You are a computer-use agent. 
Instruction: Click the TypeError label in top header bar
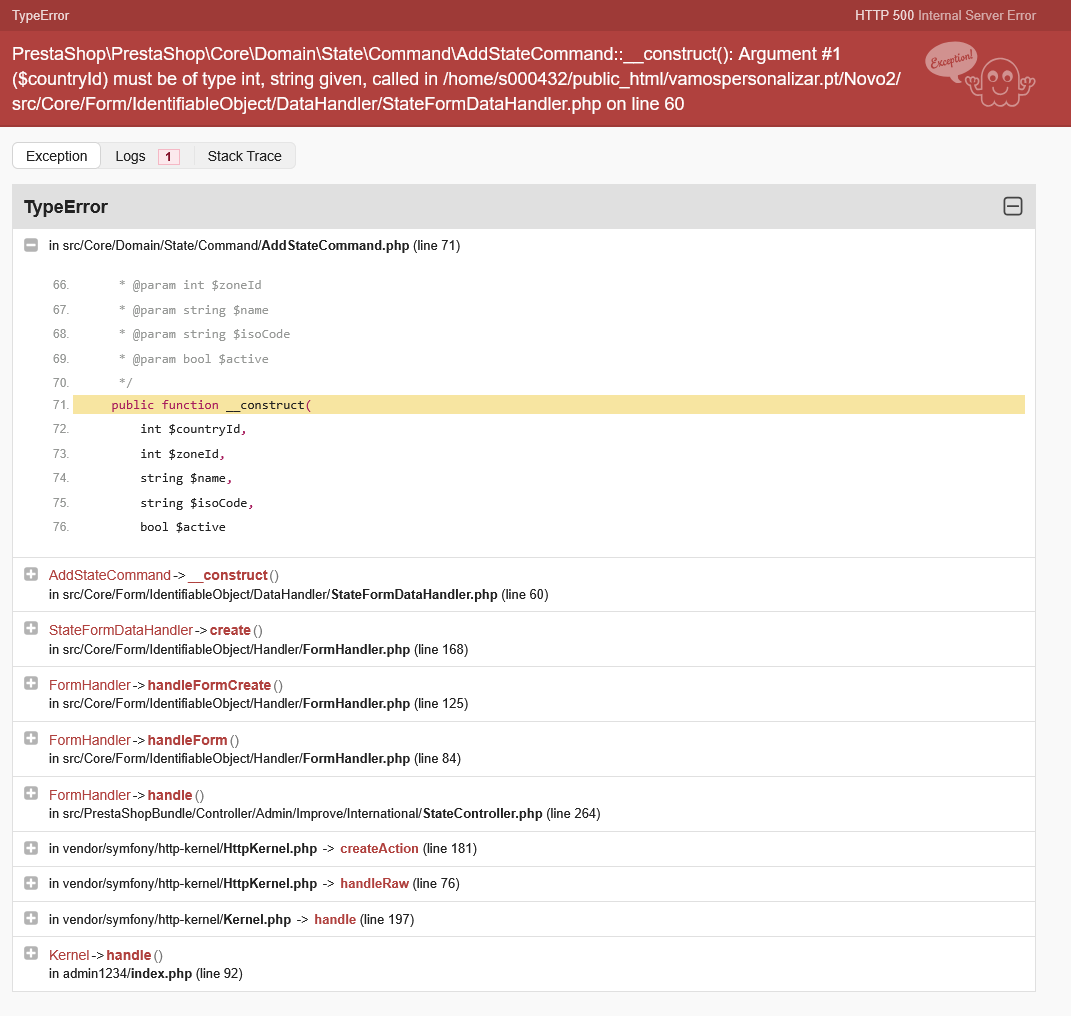40,15
